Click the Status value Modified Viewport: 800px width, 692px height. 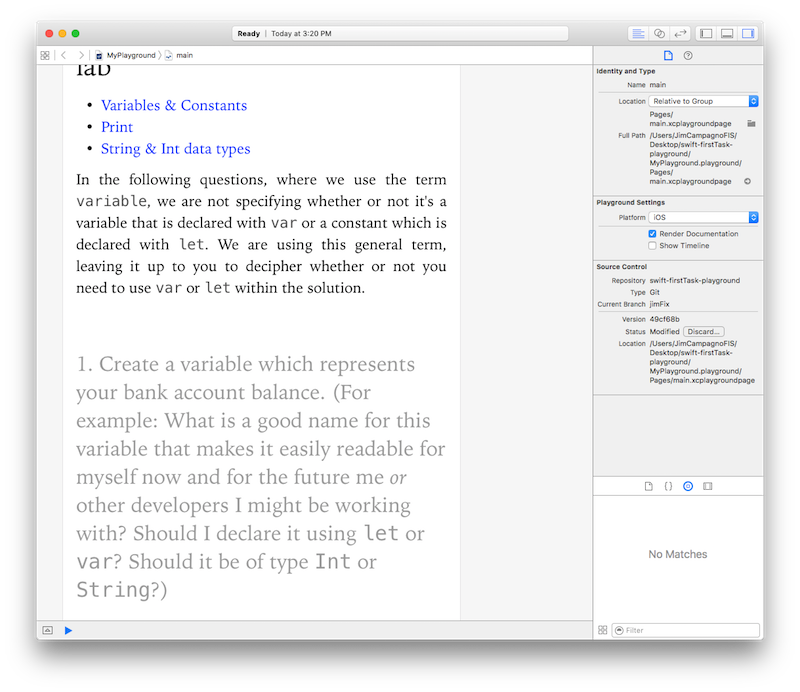(x=664, y=332)
